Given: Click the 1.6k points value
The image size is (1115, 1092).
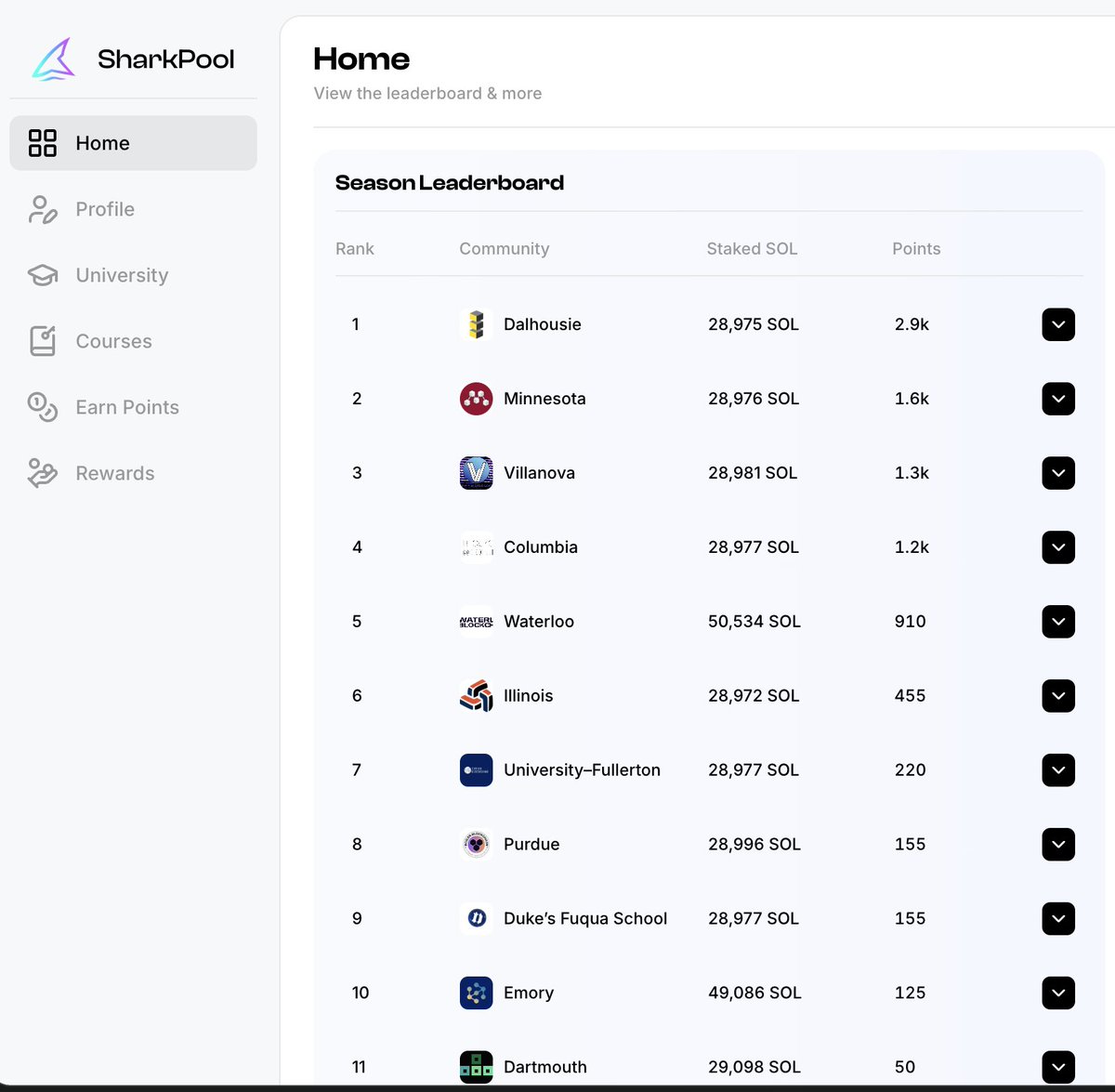Looking at the screenshot, I should point(912,399).
